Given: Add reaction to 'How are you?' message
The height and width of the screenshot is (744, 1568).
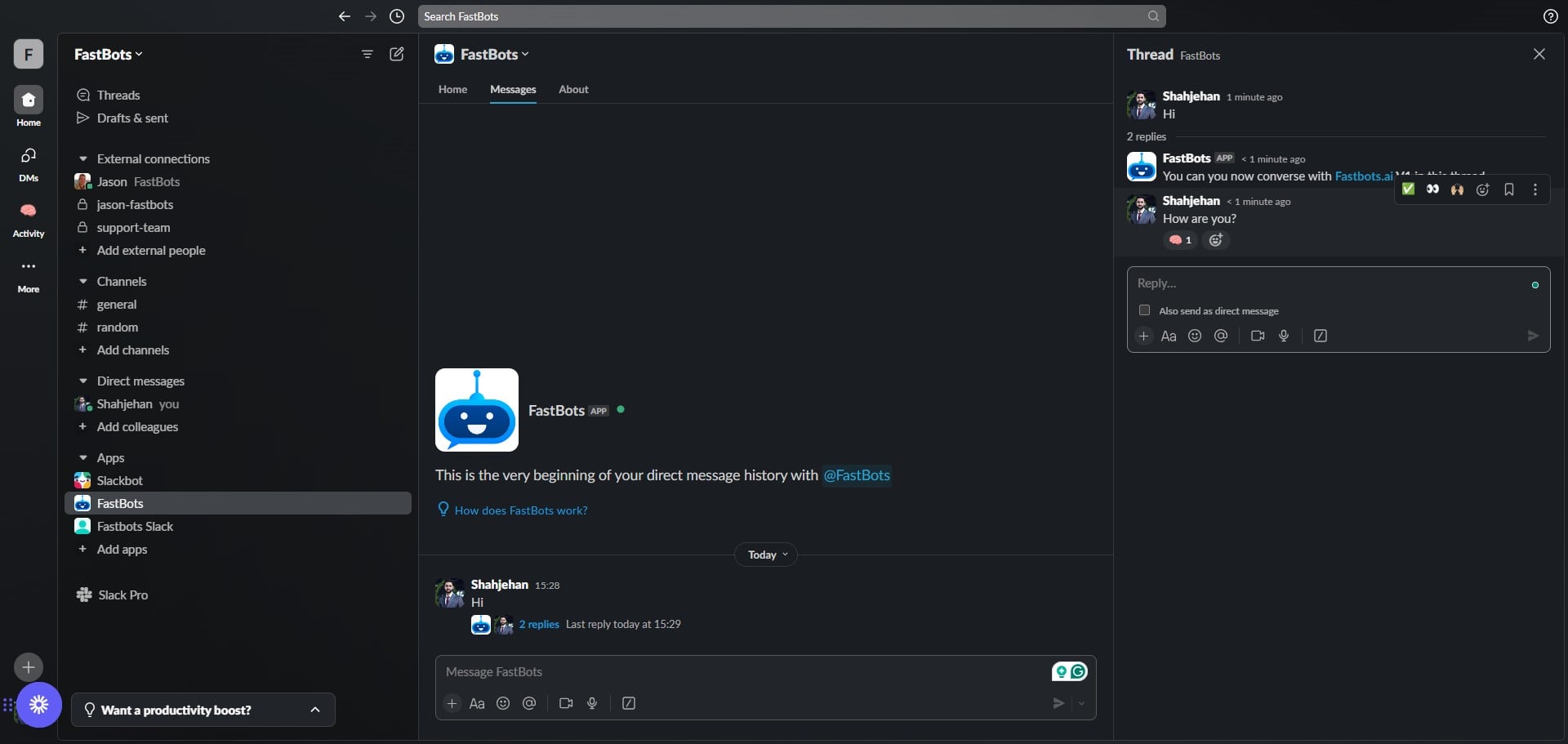Looking at the screenshot, I should coord(1216,240).
